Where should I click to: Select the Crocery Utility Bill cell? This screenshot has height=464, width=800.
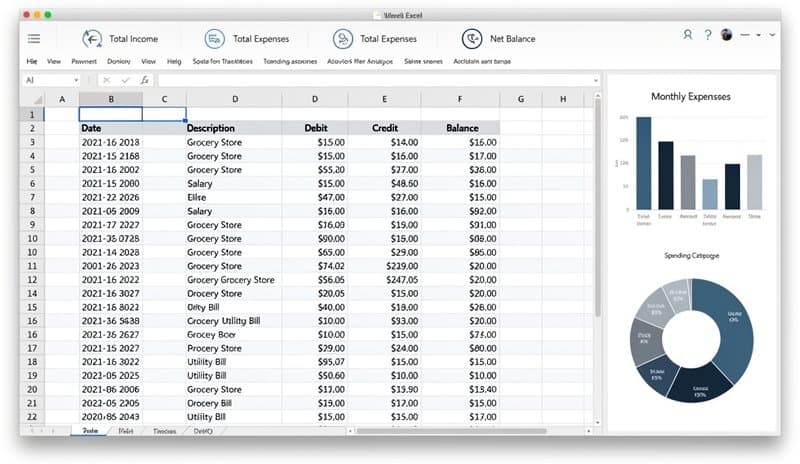click(234, 321)
